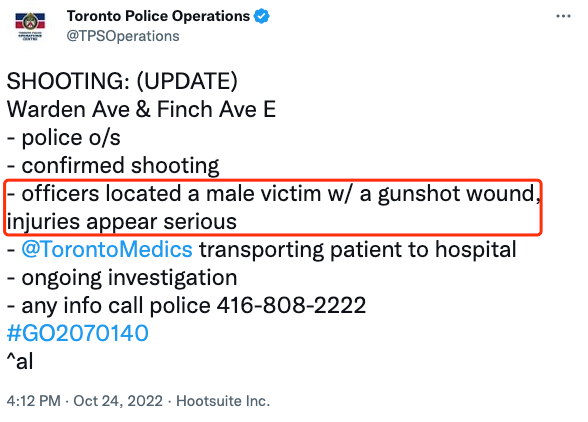Open the three-dot more options menu

click(563, 16)
